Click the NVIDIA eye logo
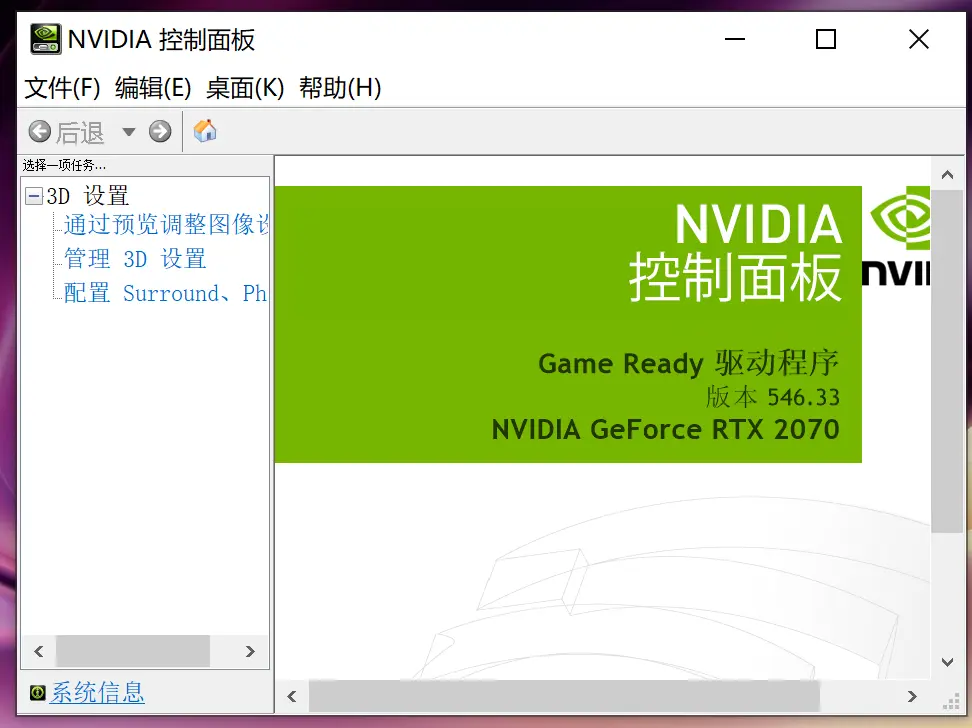Image resolution: width=972 pixels, height=728 pixels. click(x=900, y=218)
